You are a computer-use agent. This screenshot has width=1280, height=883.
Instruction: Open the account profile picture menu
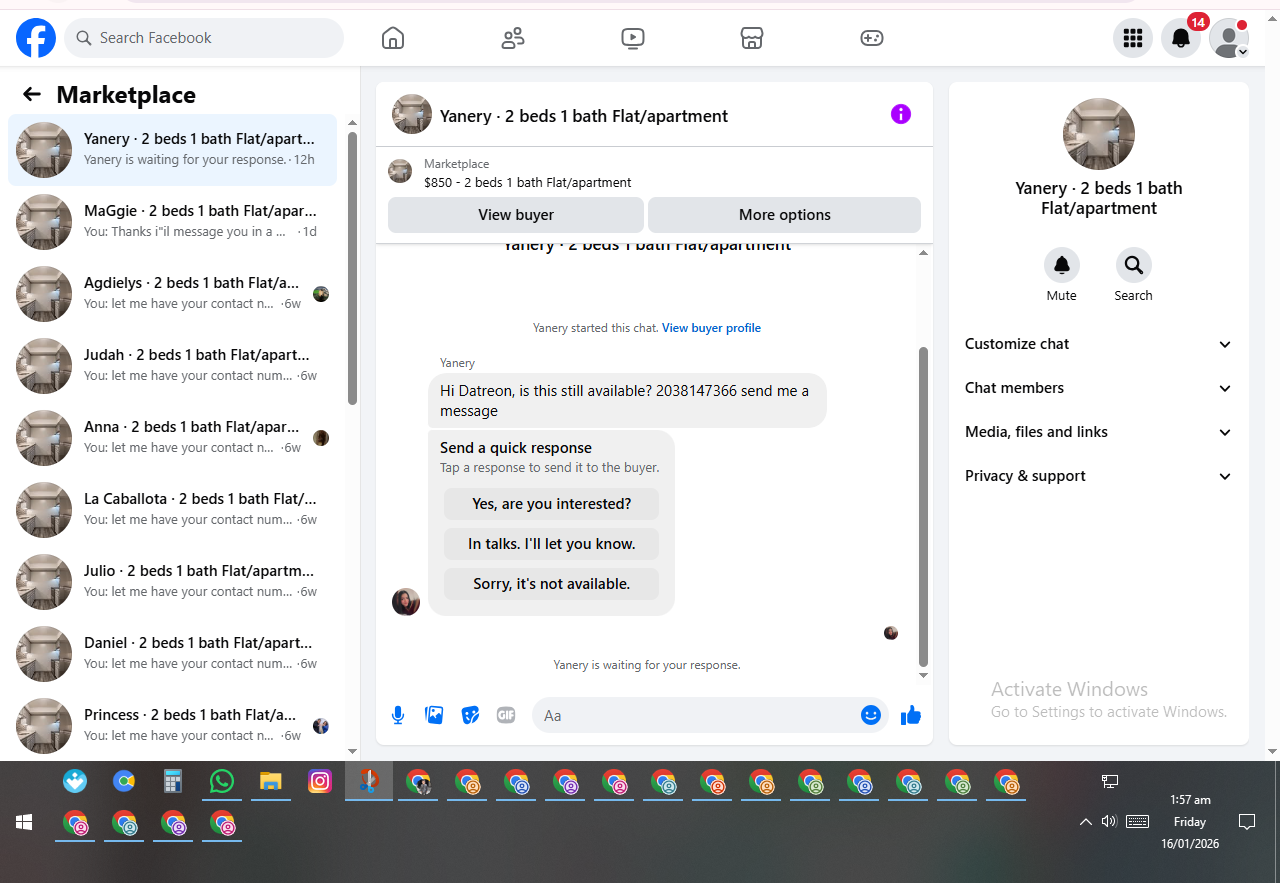click(1229, 38)
